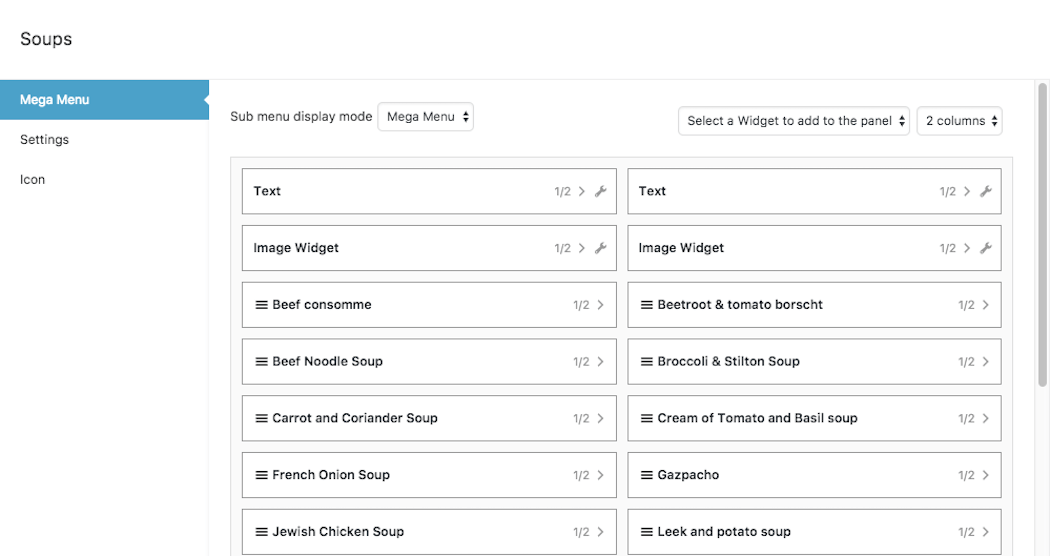Open wrench settings for right Image Widget
The height and width of the screenshot is (556, 1050).
[x=986, y=248]
